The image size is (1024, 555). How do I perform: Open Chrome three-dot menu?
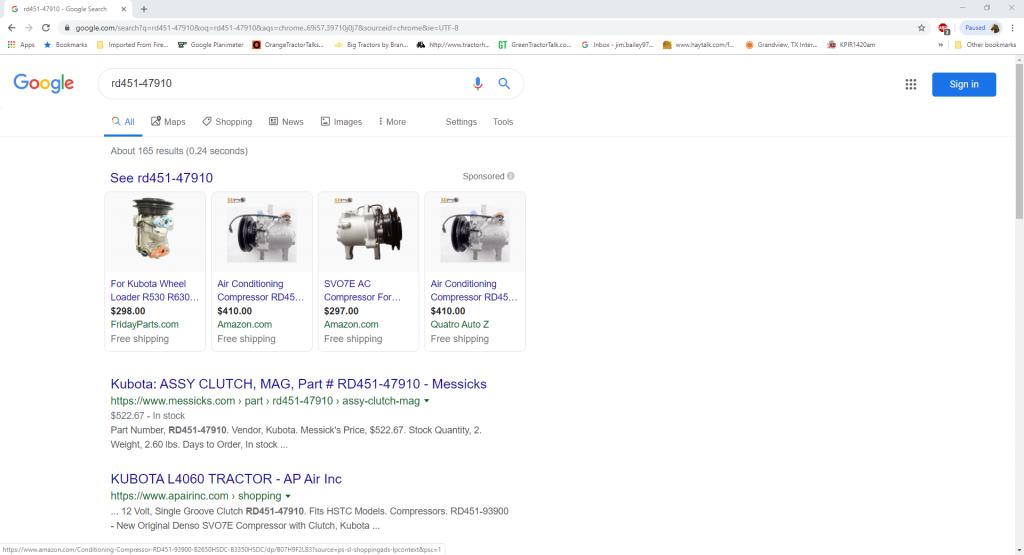(1012, 28)
